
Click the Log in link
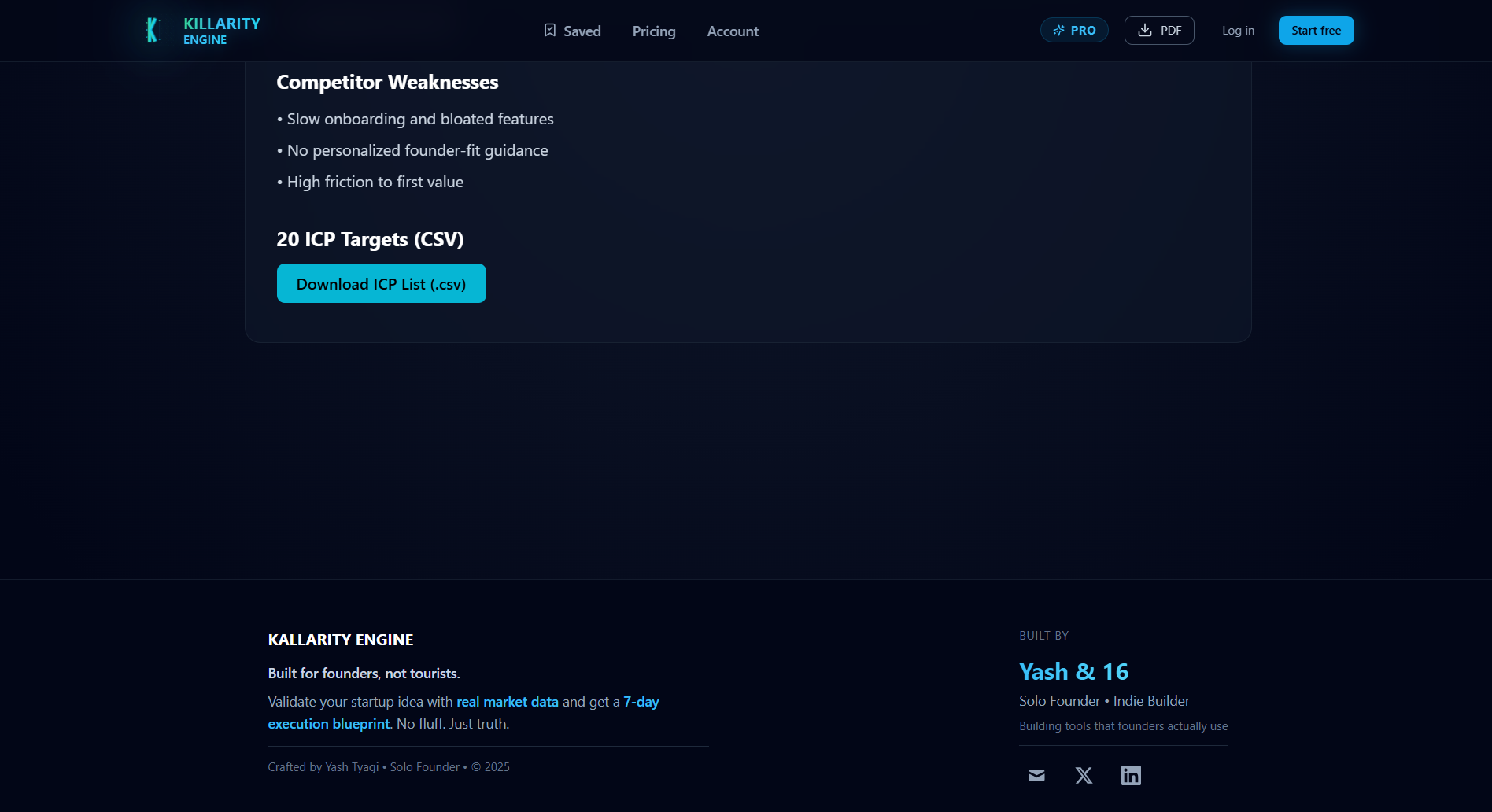coord(1238,30)
